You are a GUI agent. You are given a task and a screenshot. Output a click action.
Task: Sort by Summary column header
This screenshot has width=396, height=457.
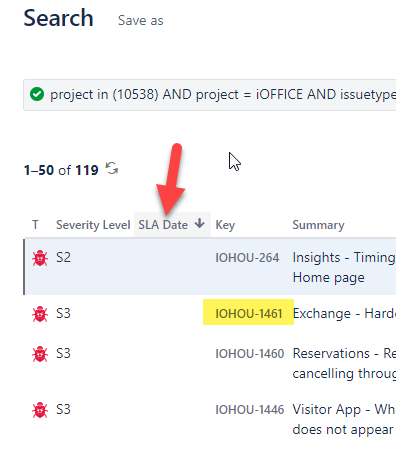coord(318,225)
